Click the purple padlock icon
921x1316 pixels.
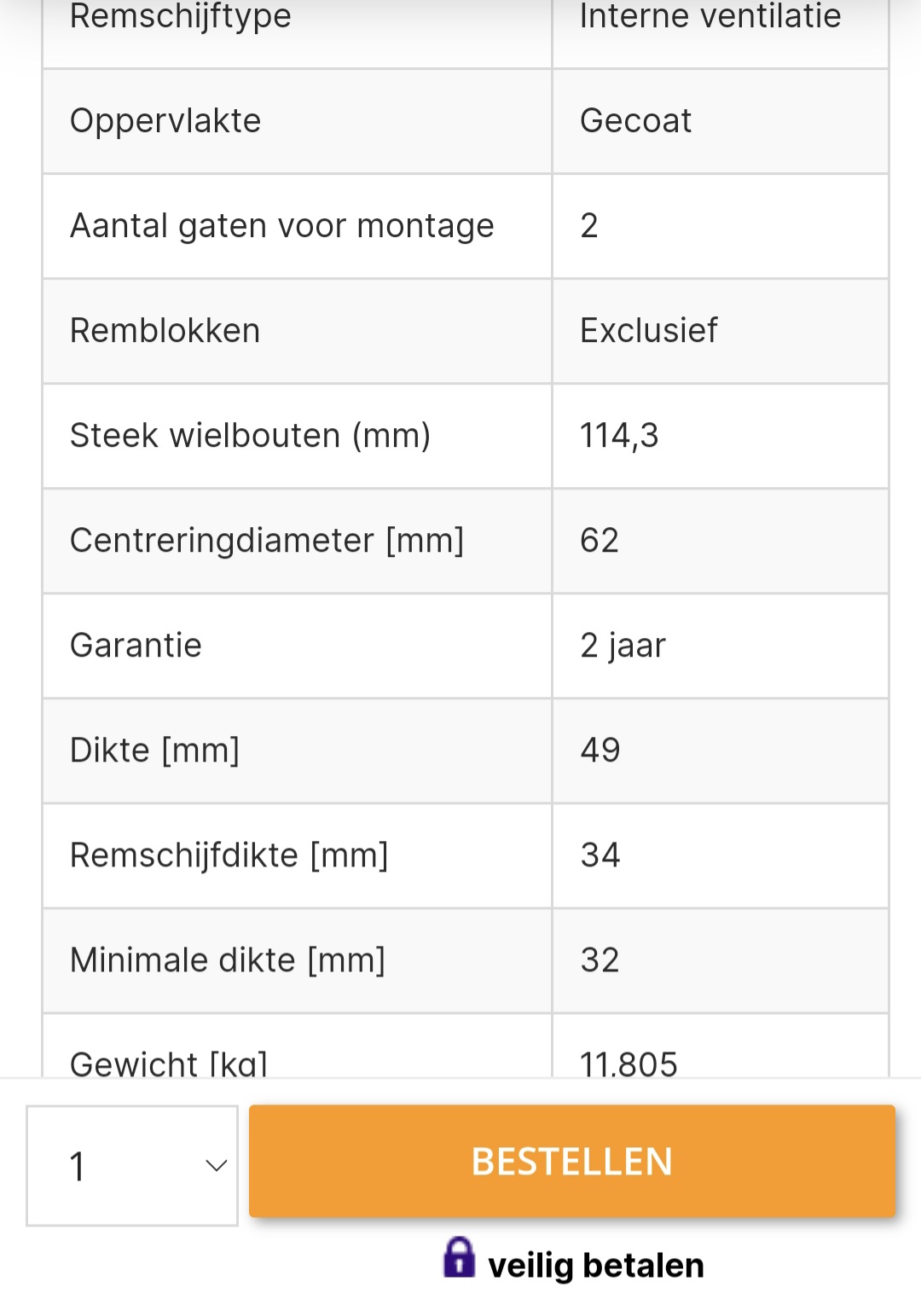pos(459,1257)
